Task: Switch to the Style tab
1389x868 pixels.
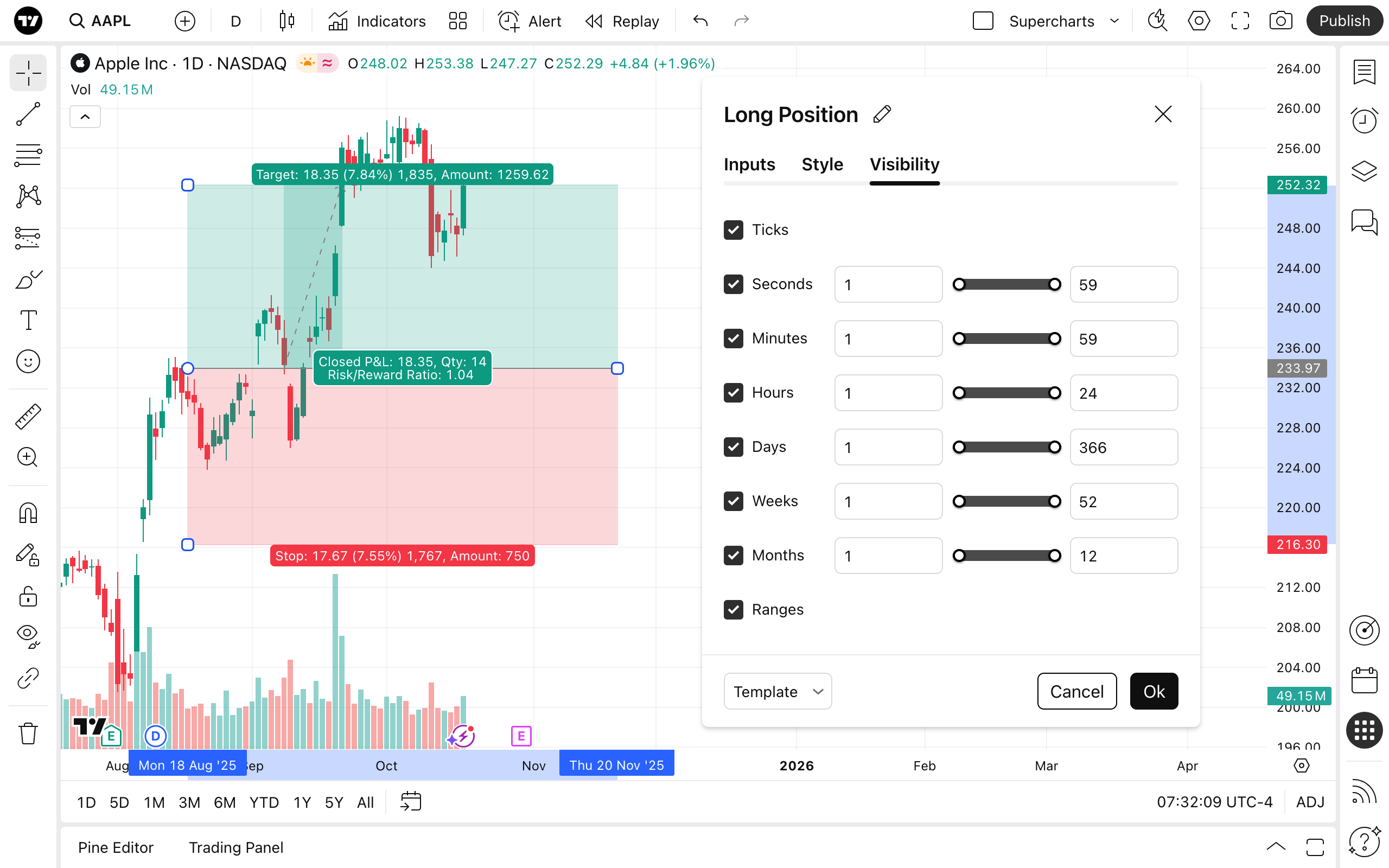Action: (822, 165)
